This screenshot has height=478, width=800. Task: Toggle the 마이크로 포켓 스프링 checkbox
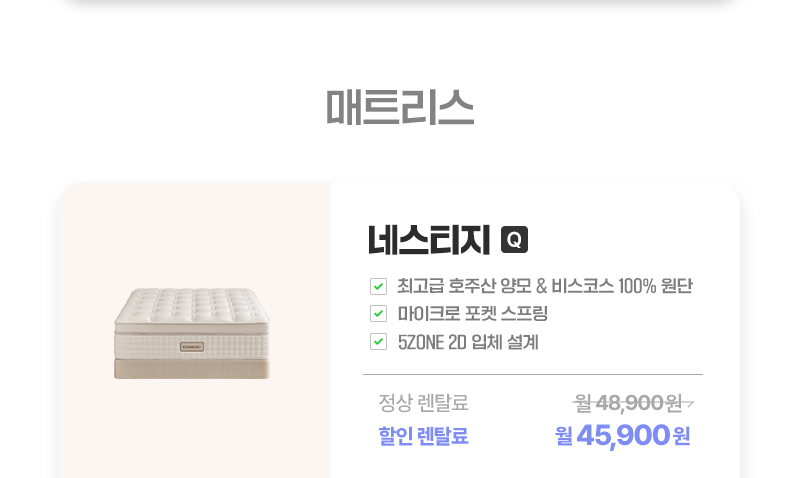tap(378, 314)
